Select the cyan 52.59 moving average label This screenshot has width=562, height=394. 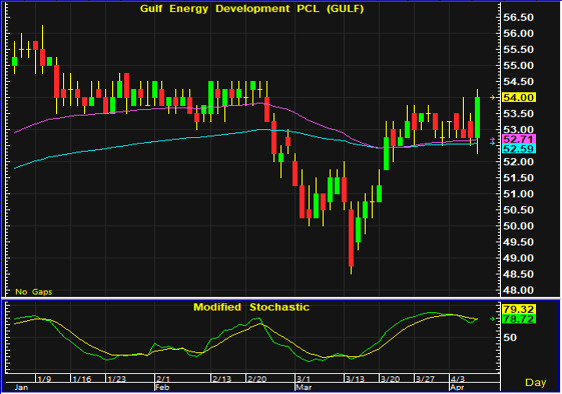pyautogui.click(x=519, y=148)
